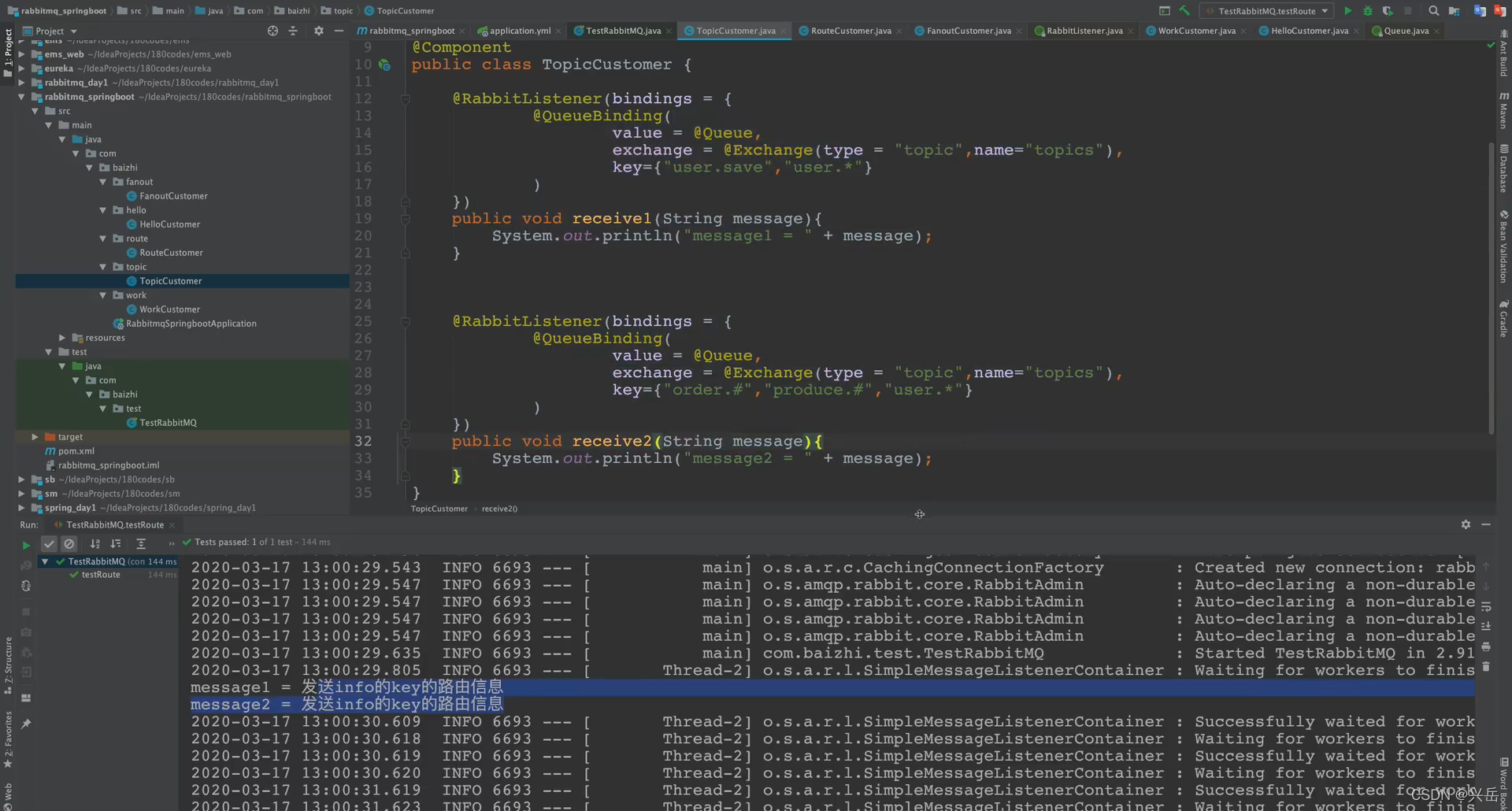Open Project Structure icon in top toolbar
This screenshot has width=1512, height=811.
point(1455,11)
